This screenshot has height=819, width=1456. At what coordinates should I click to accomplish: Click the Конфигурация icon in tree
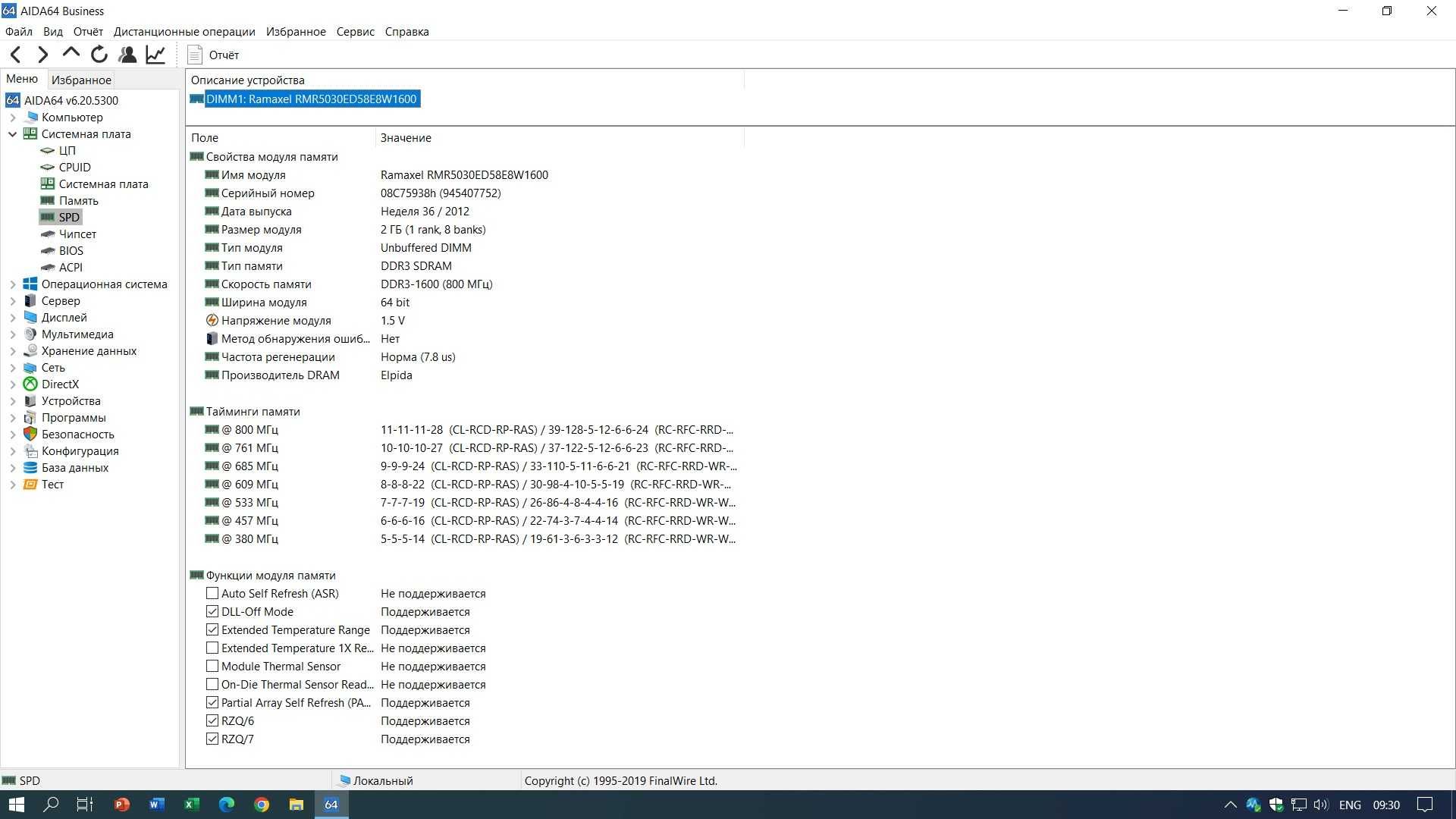30,451
